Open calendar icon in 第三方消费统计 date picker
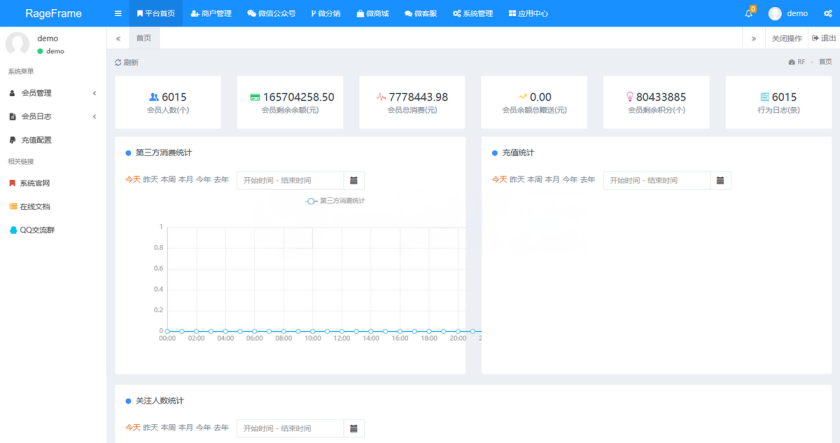The width and height of the screenshot is (840, 443). (x=354, y=181)
